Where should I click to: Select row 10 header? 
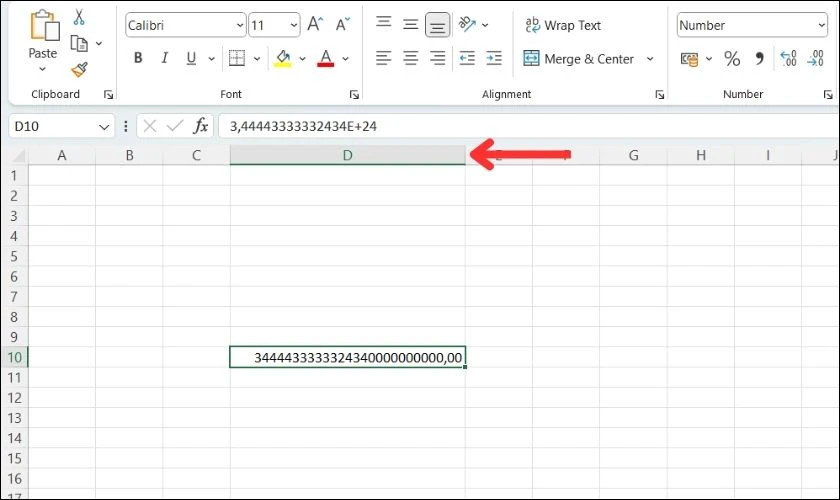click(14, 357)
